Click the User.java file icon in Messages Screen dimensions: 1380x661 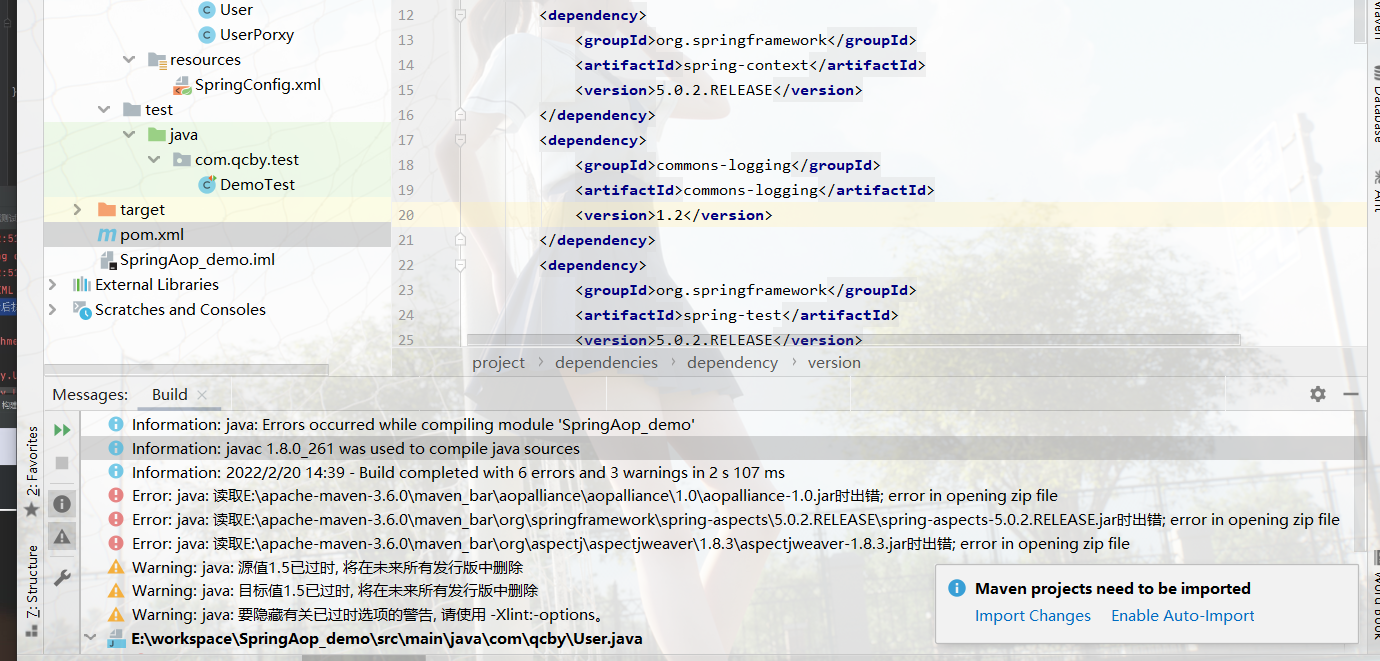click(117, 638)
